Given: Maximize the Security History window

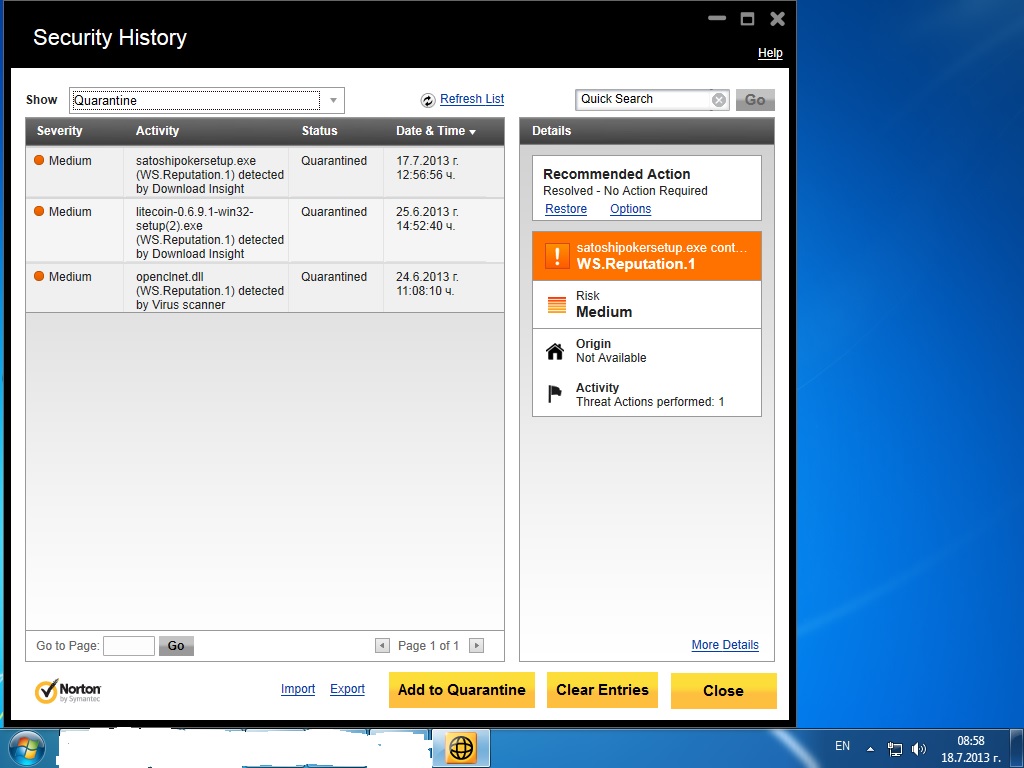Looking at the screenshot, I should pyautogui.click(x=747, y=18).
